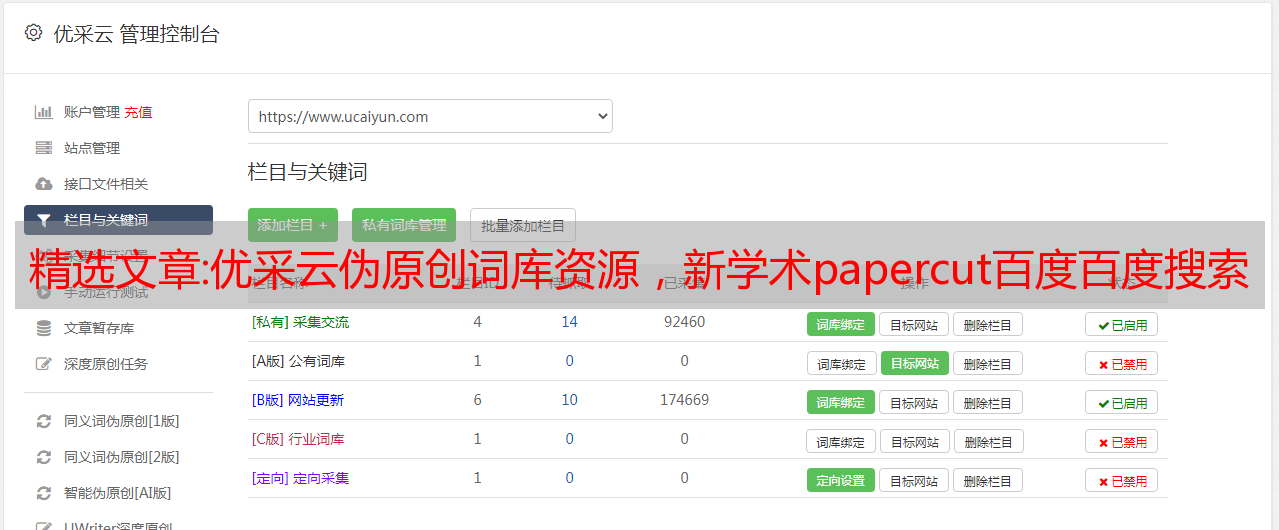Open 同义词伪原创[2版] in the sidebar
Image resolution: width=1279 pixels, height=530 pixels.
point(121,457)
